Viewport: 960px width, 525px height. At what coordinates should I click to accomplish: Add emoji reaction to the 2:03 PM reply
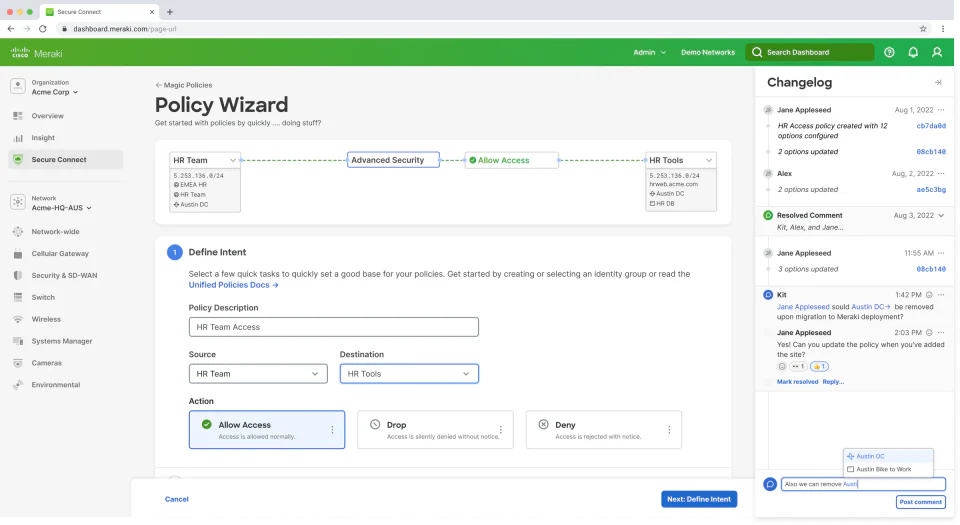click(x=929, y=333)
